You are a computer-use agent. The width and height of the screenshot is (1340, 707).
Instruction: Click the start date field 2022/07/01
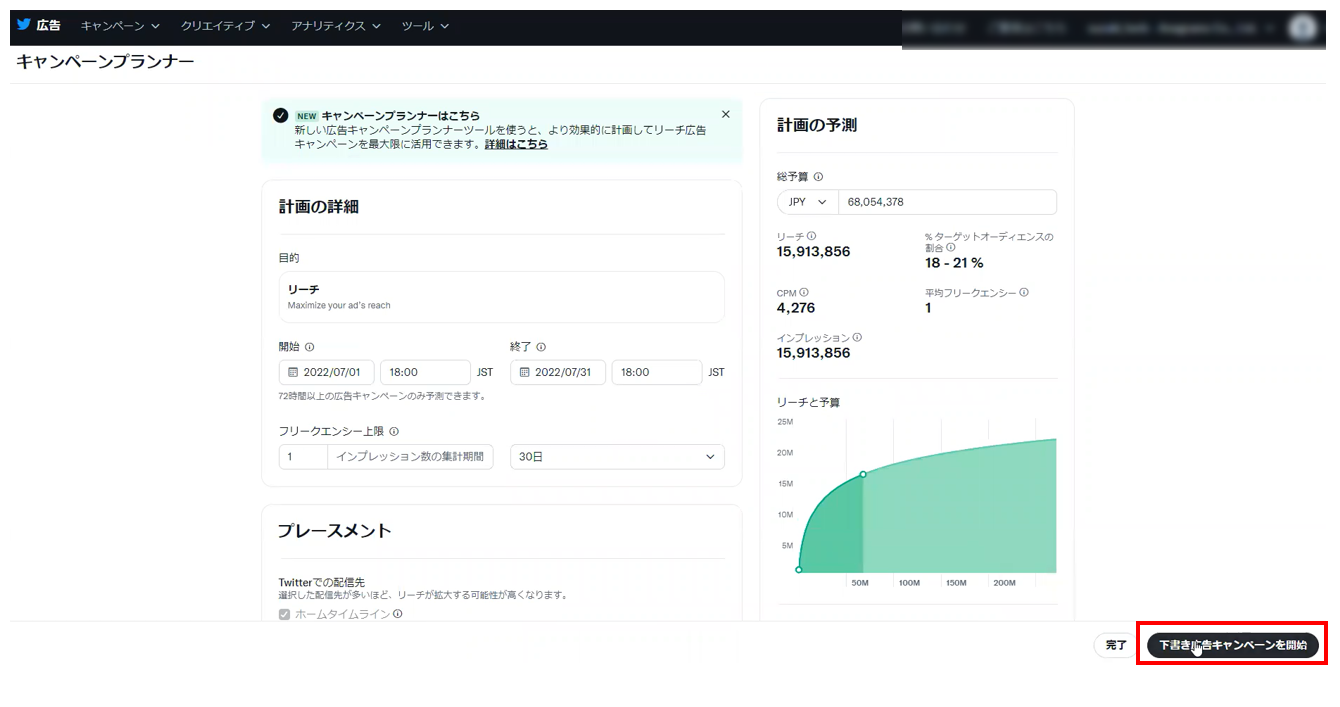click(327, 372)
